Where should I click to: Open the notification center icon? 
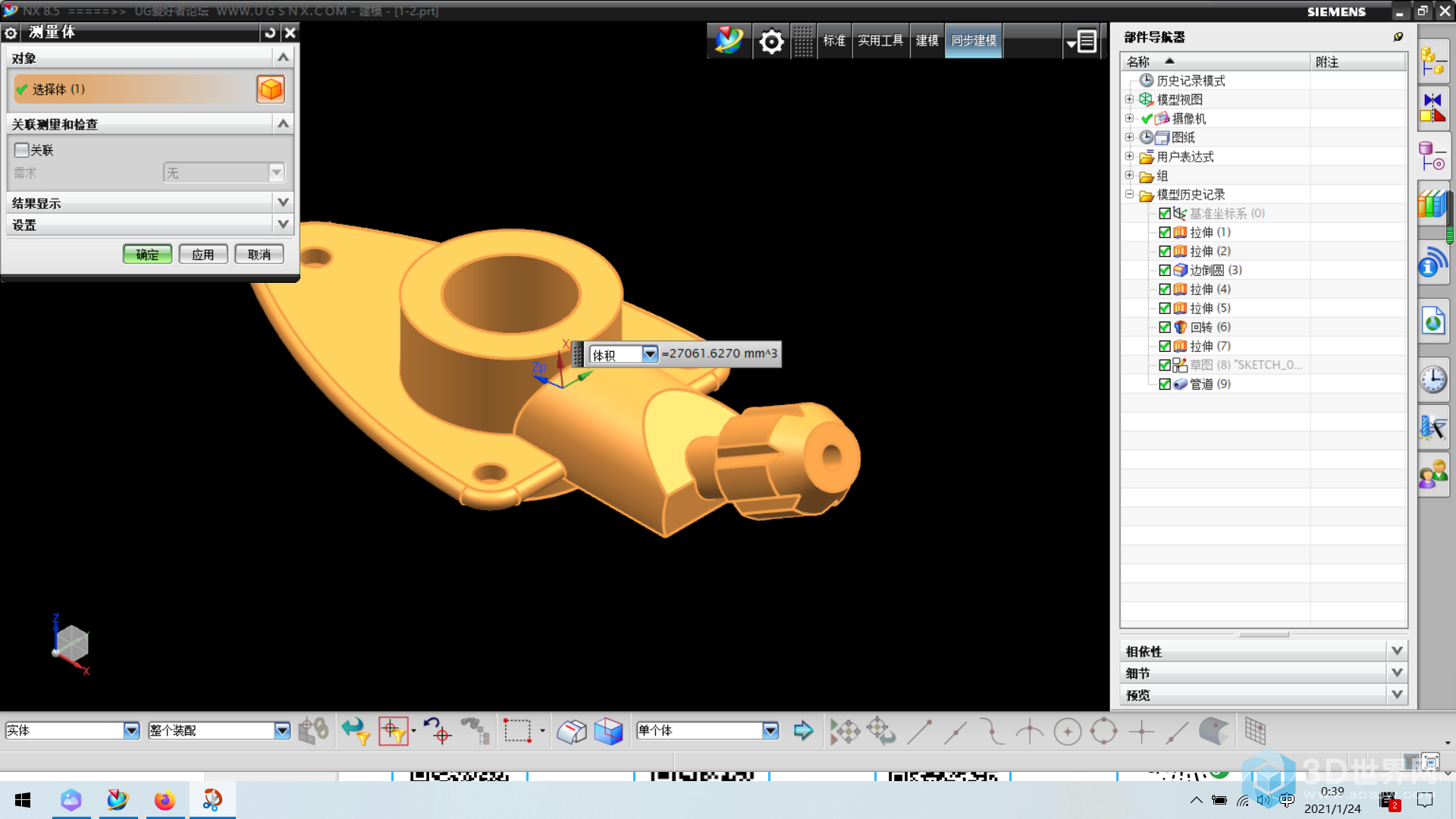pyautogui.click(x=1425, y=800)
